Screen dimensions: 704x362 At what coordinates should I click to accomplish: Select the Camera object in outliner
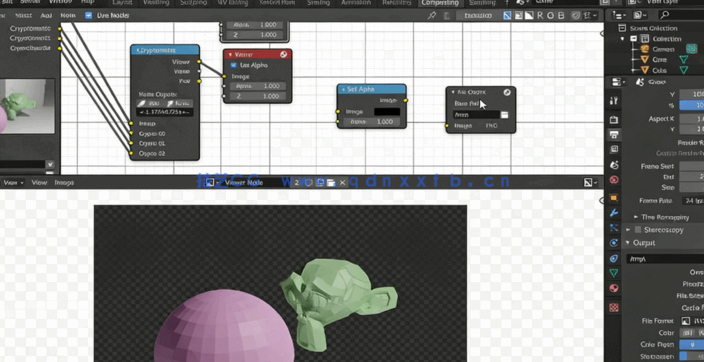coord(663,49)
